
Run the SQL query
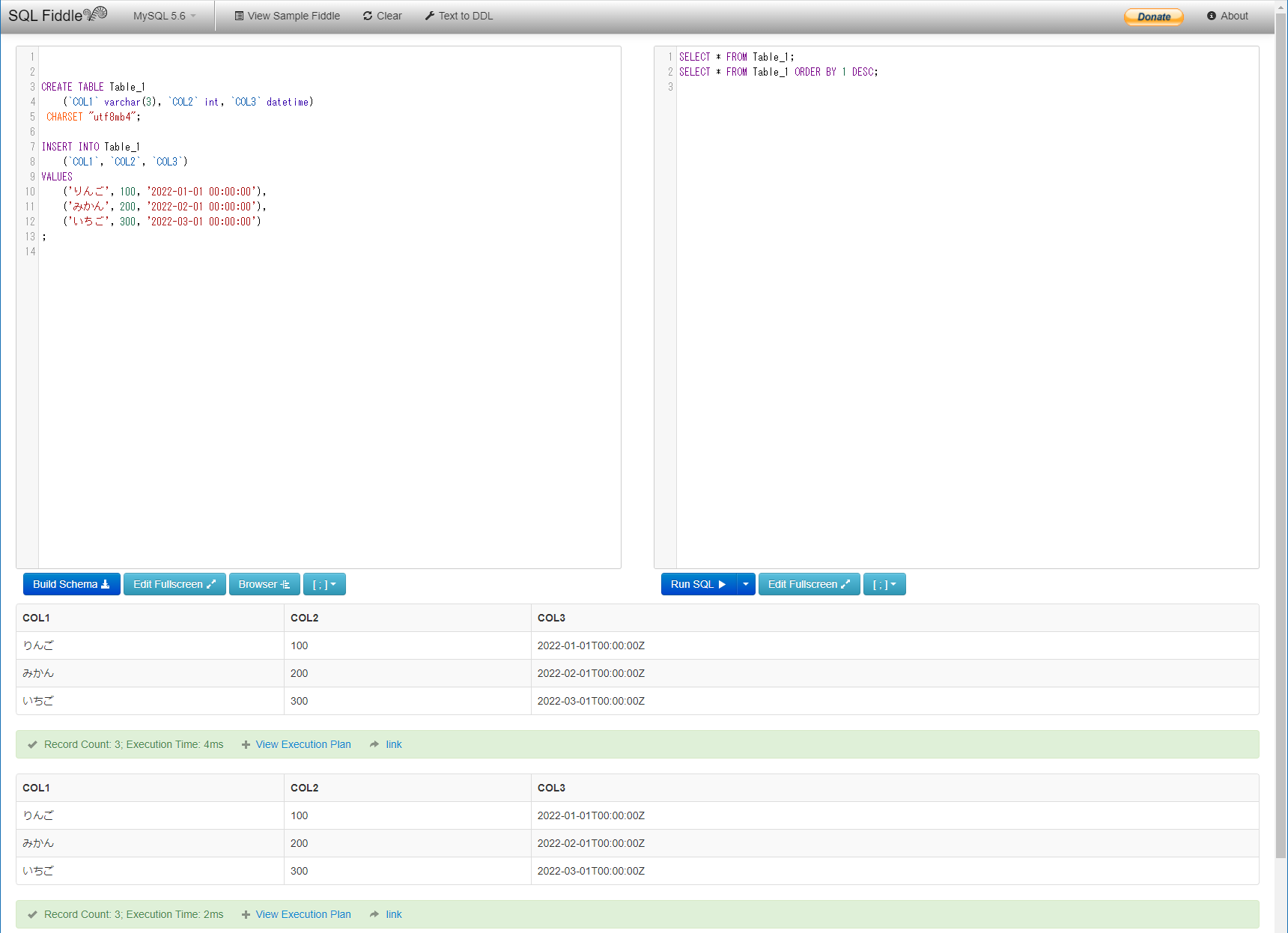[x=699, y=584]
